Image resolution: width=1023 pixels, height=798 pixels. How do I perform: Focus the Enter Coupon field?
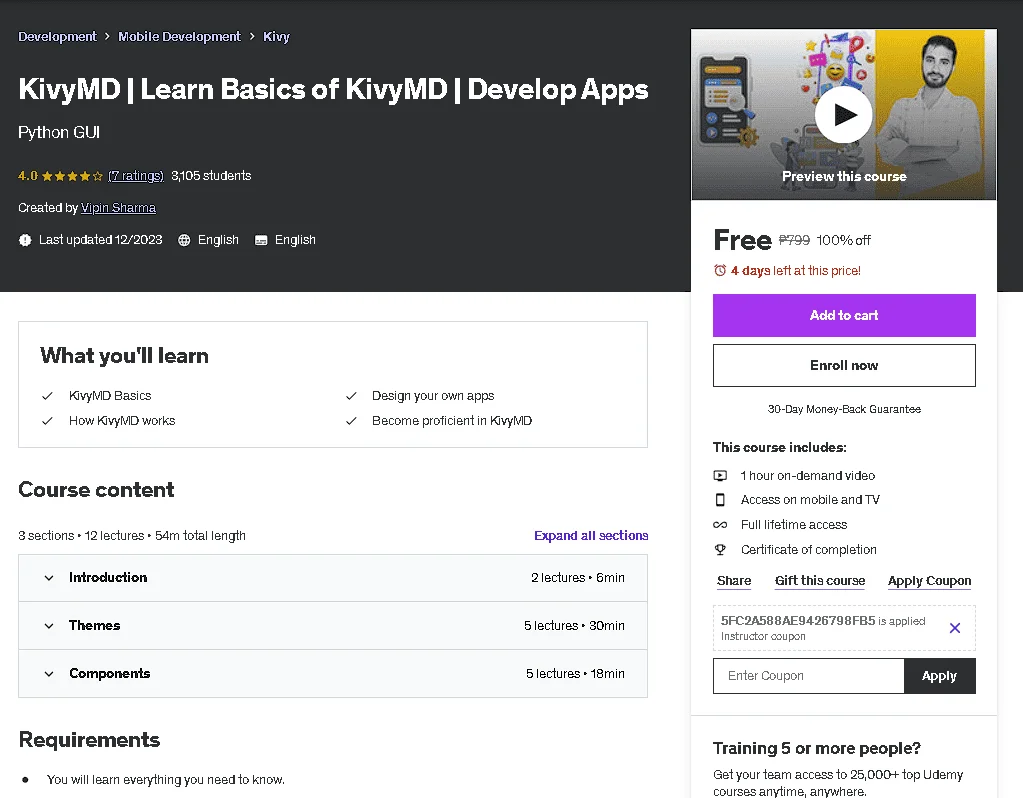(809, 676)
